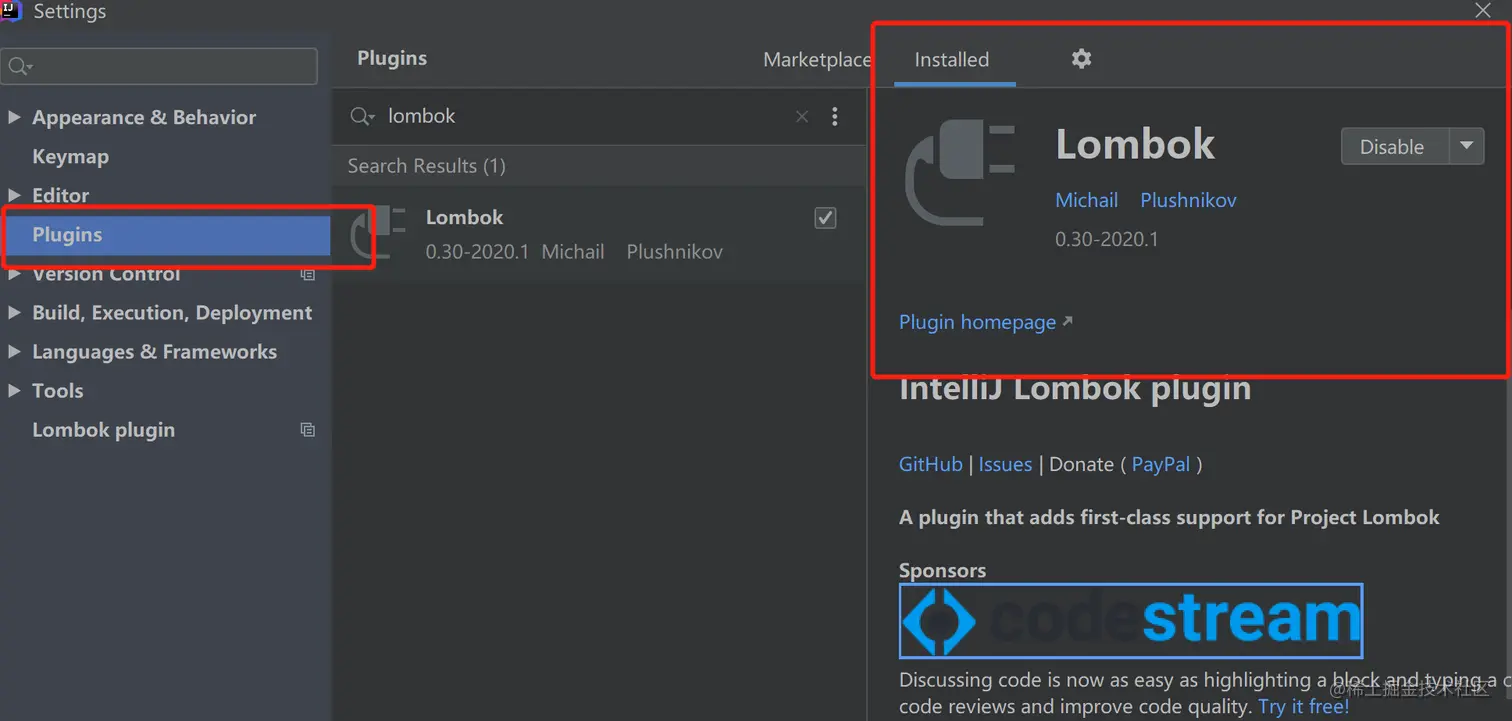Screen dimensions: 1512x721
Task: Open the plugin search options menu
Action: [835, 117]
